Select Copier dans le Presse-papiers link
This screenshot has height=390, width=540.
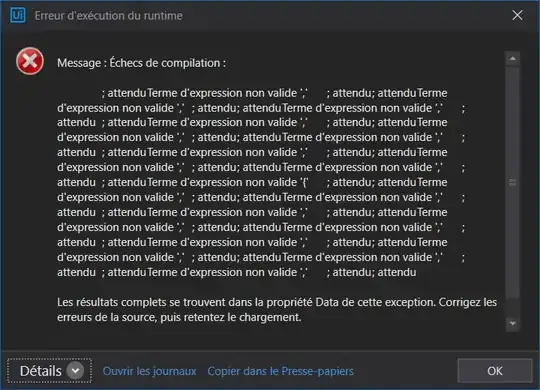coord(280,371)
